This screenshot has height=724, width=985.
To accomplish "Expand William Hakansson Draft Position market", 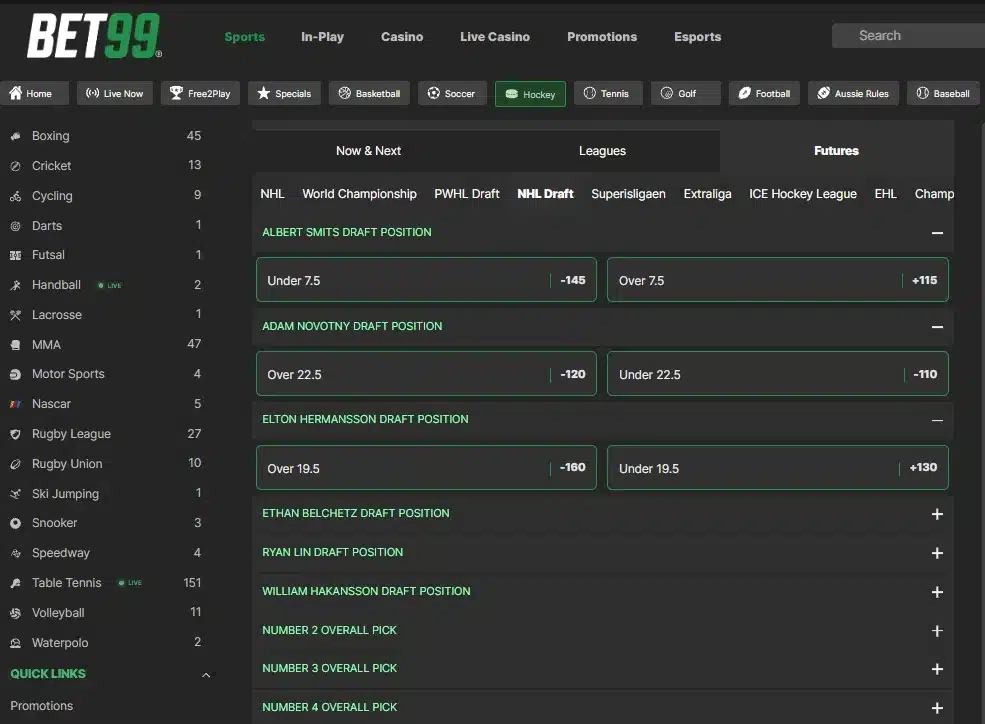I will coord(937,592).
